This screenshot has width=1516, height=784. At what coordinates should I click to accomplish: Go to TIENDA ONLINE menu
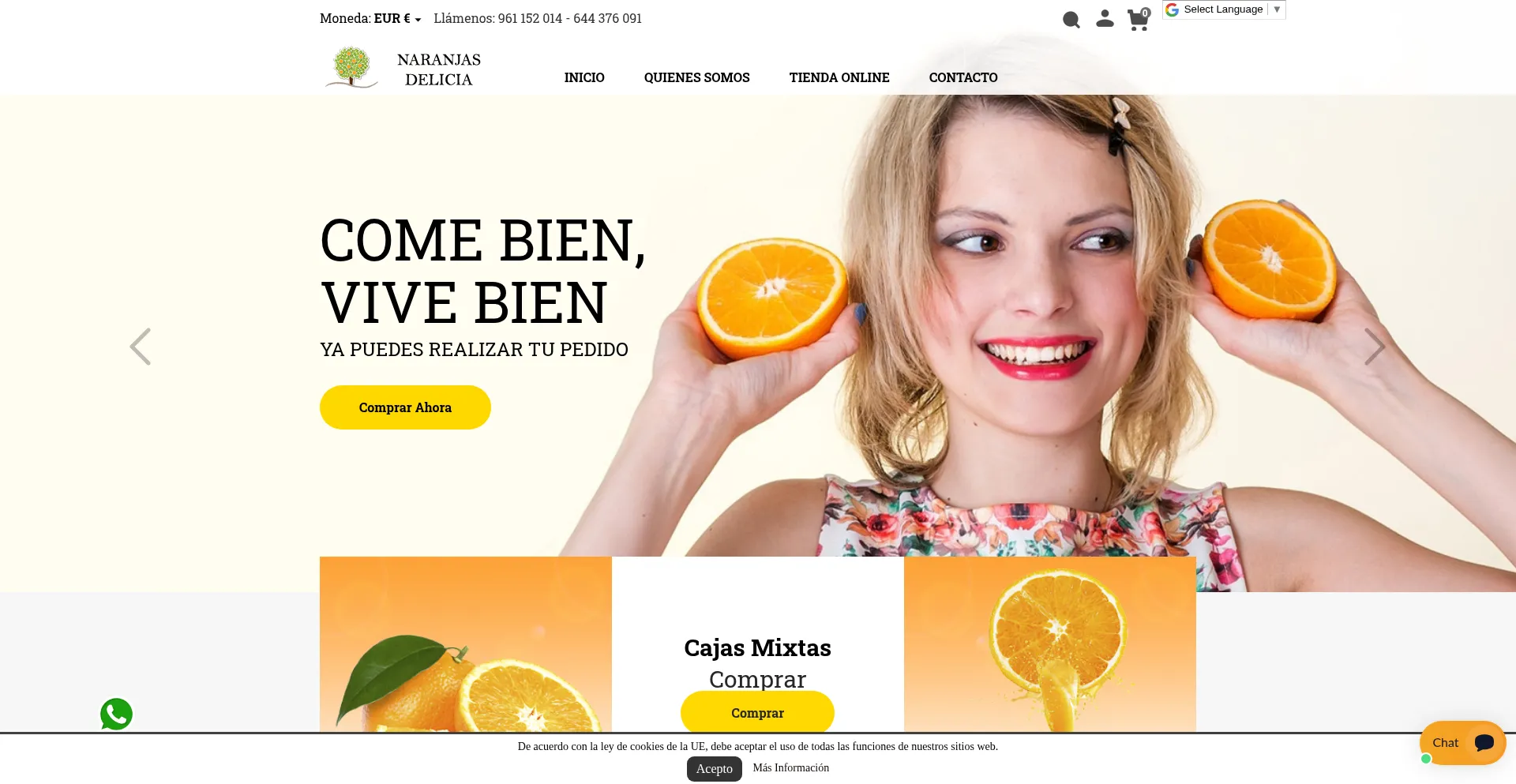click(x=839, y=77)
